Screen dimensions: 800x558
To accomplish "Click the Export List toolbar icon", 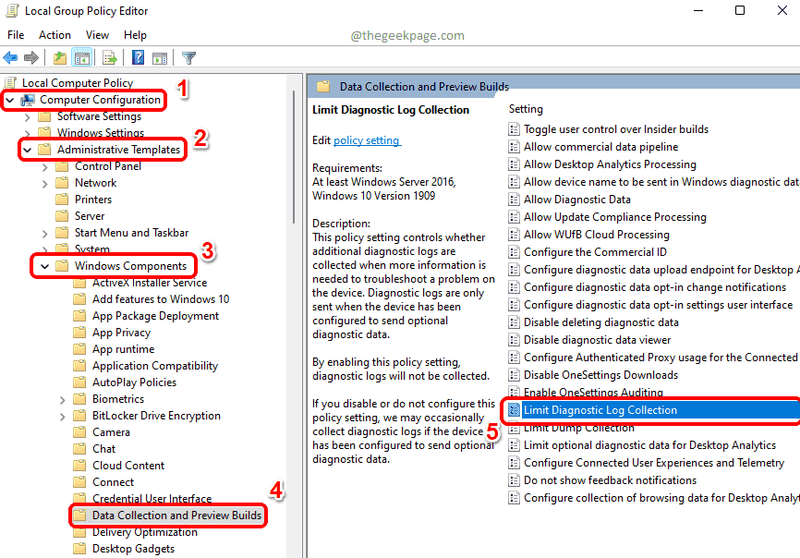I will tap(109, 58).
